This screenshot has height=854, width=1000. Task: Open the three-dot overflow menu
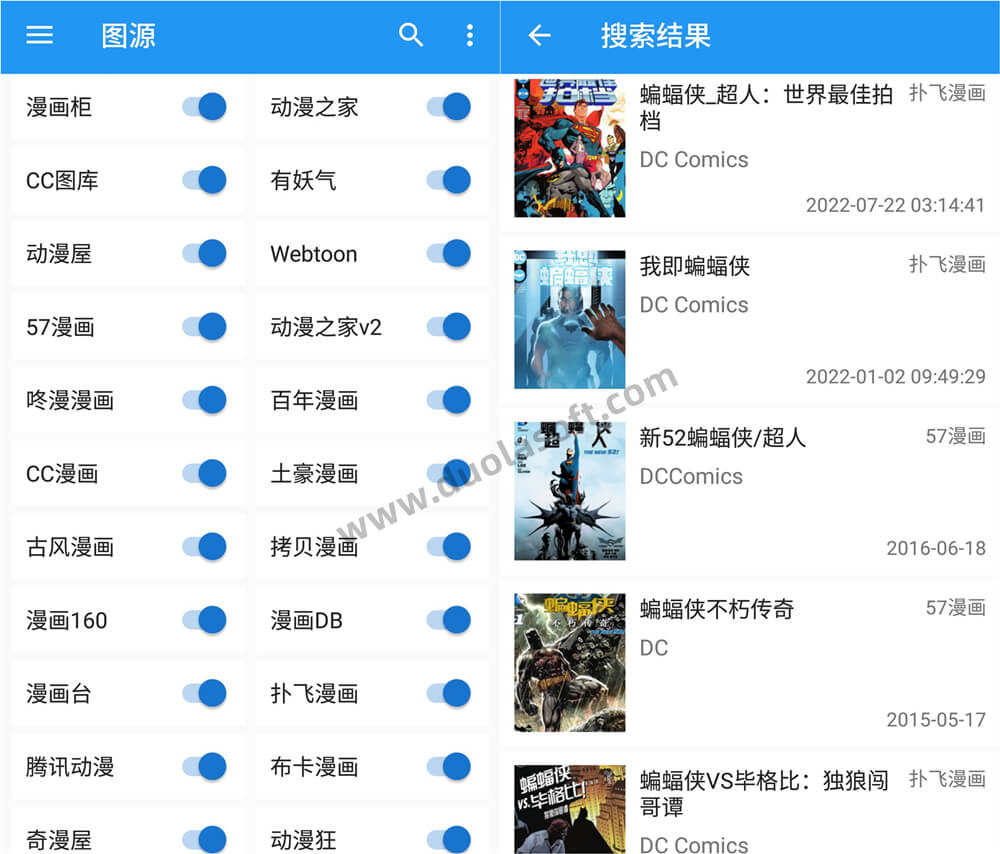pyautogui.click(x=469, y=35)
